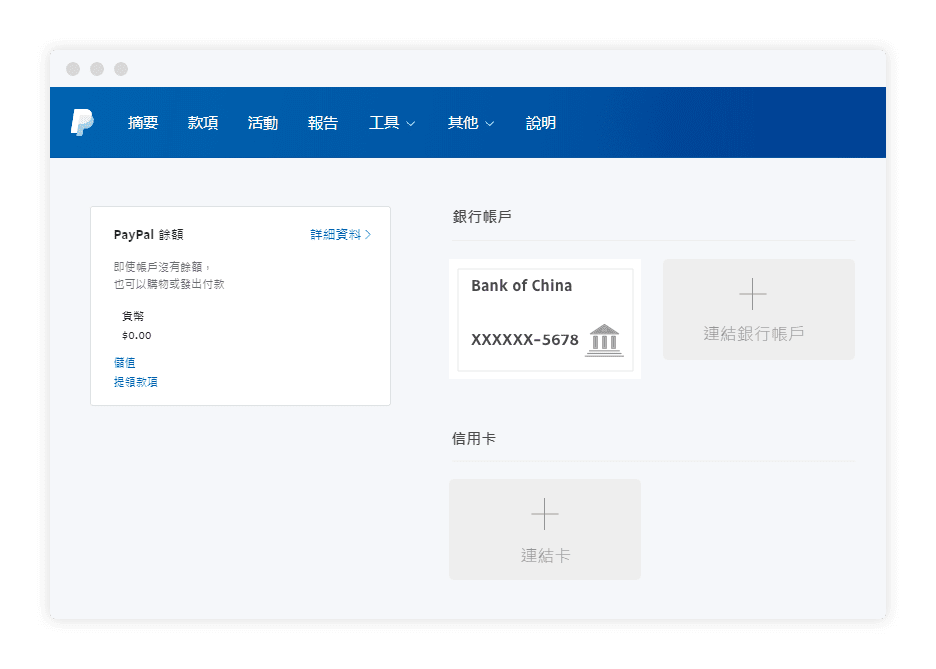The height and width of the screenshot is (669, 936).
Task: Click the 連結銀行帳戶 label text
Action: point(753,334)
